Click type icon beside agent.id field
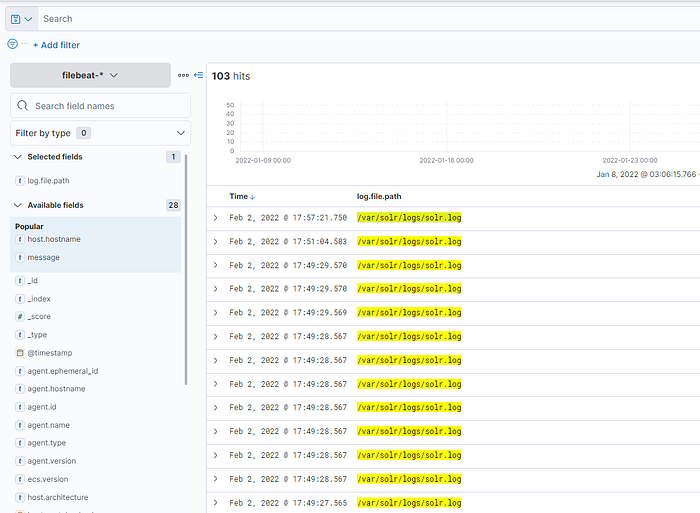The height and width of the screenshot is (513, 700). 20,407
